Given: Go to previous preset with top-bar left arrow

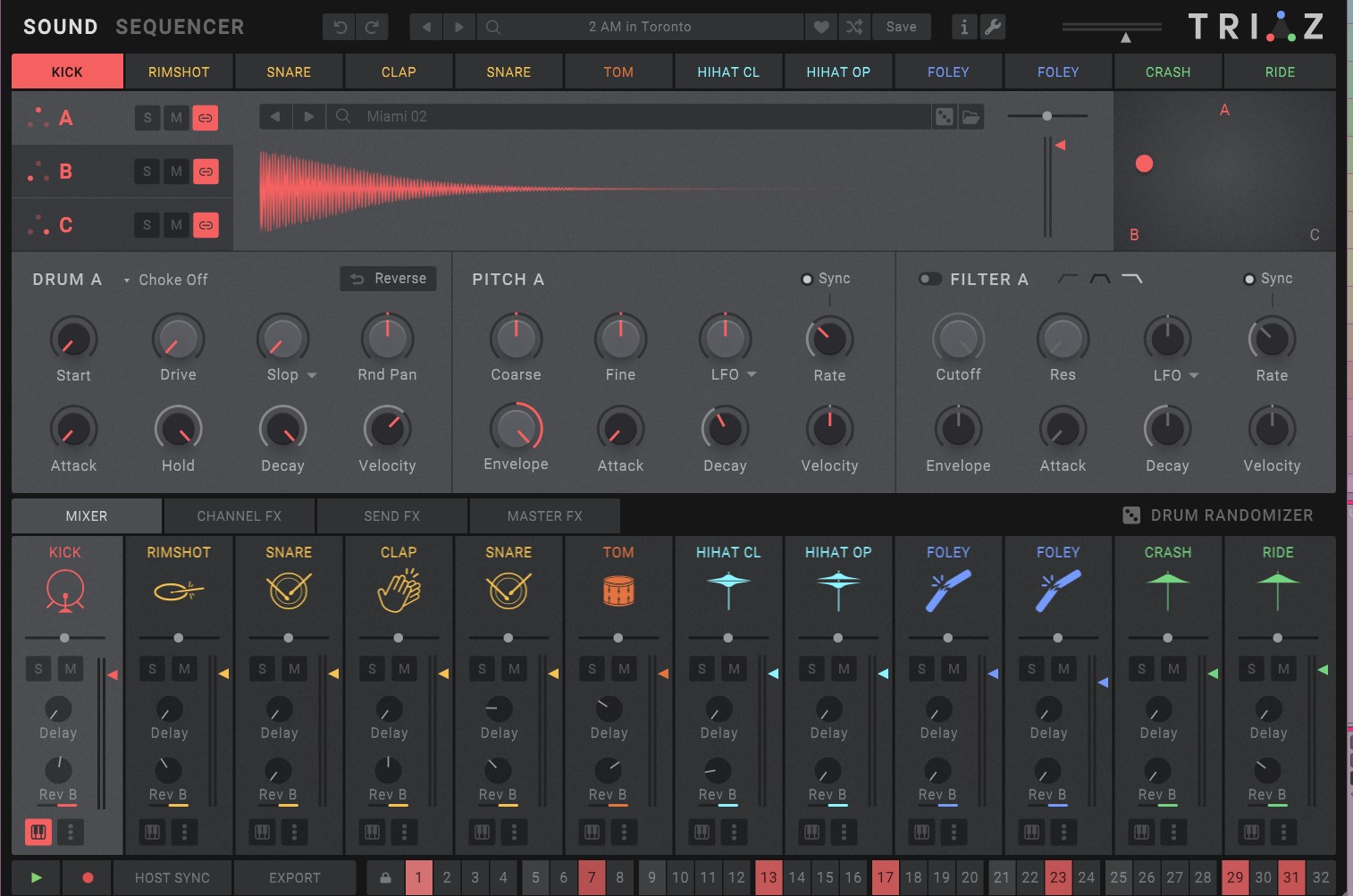Looking at the screenshot, I should tap(426, 27).
